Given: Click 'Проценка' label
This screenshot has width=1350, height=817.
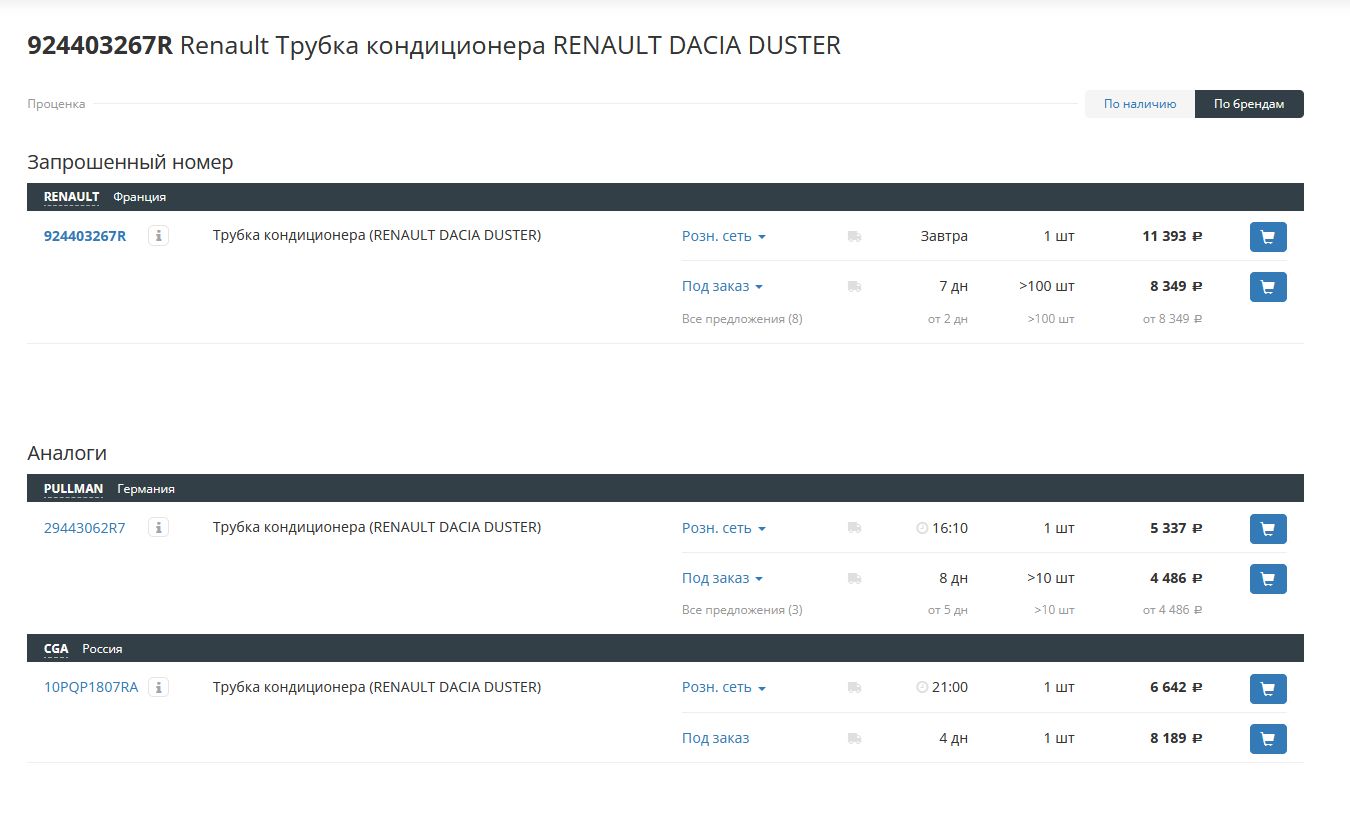Looking at the screenshot, I should click(56, 104).
